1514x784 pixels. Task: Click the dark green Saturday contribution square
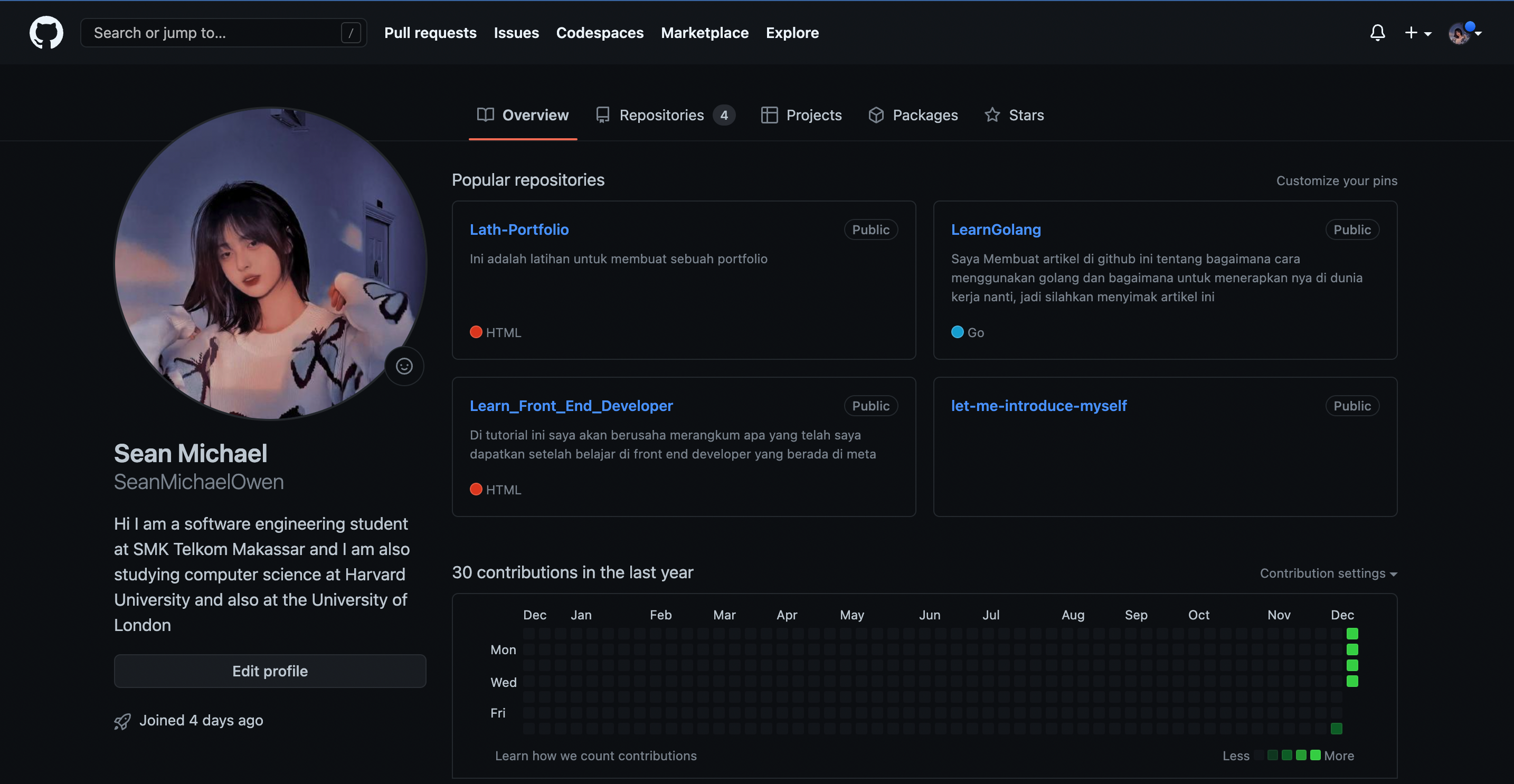click(x=1336, y=729)
